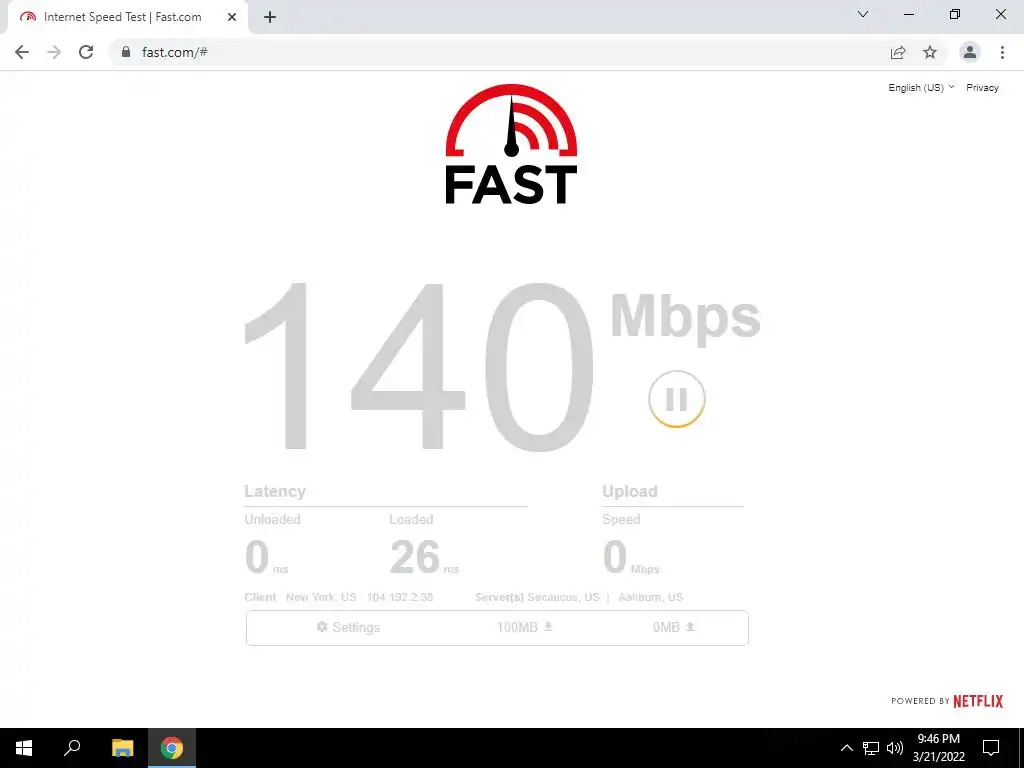The image size is (1024, 768).
Task: Click the fast.com address bar
Action: click(x=496, y=52)
